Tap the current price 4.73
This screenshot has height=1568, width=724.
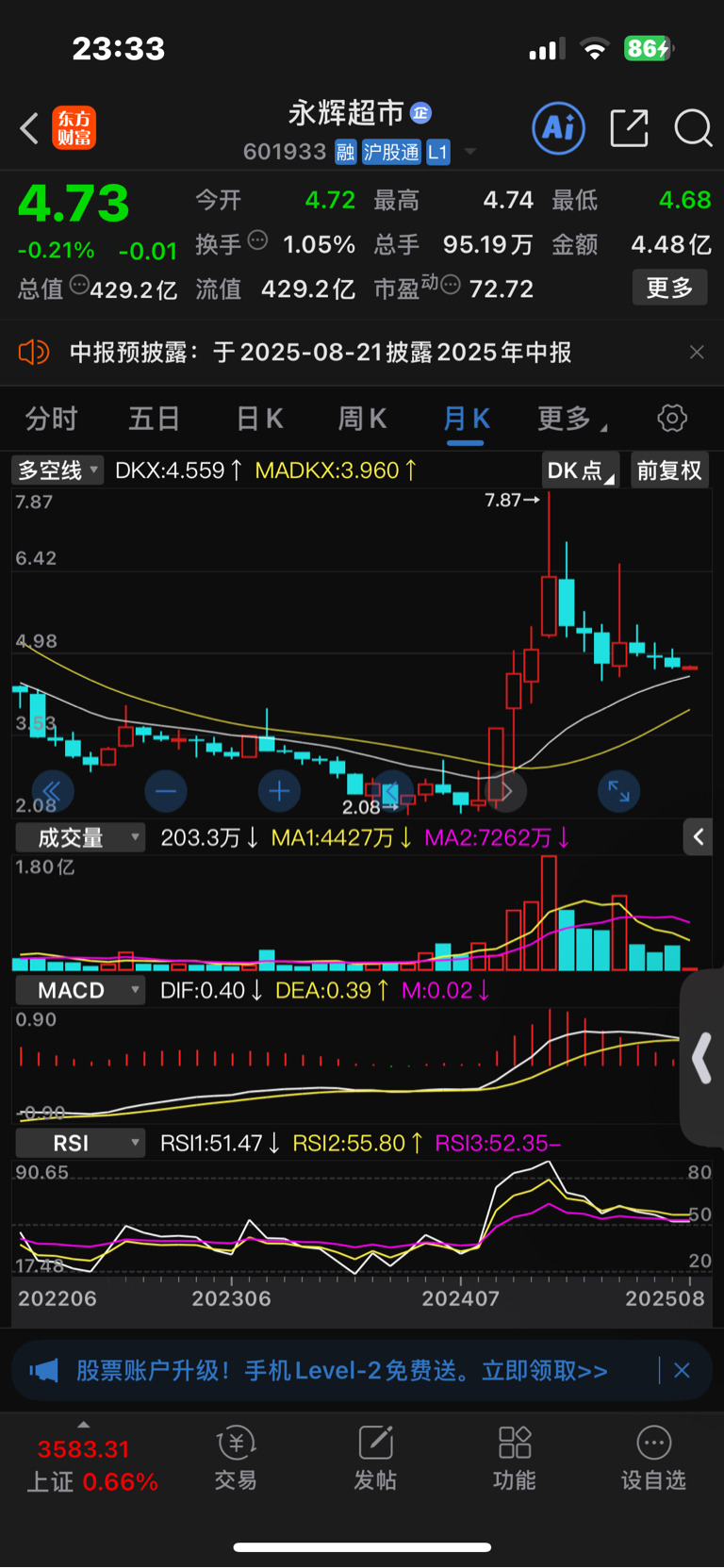point(74,203)
